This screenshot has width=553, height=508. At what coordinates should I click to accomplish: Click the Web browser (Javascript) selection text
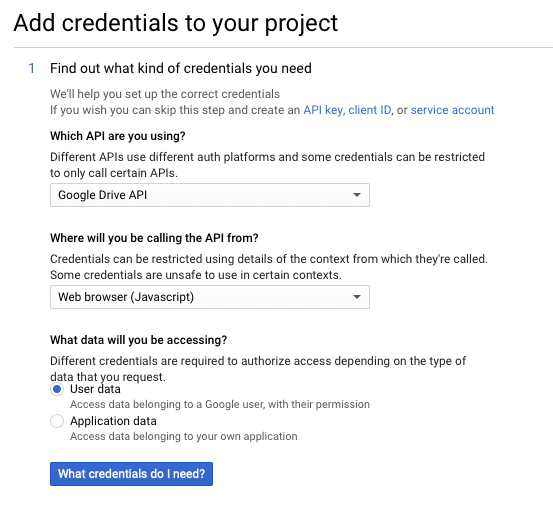pyautogui.click(x=126, y=297)
